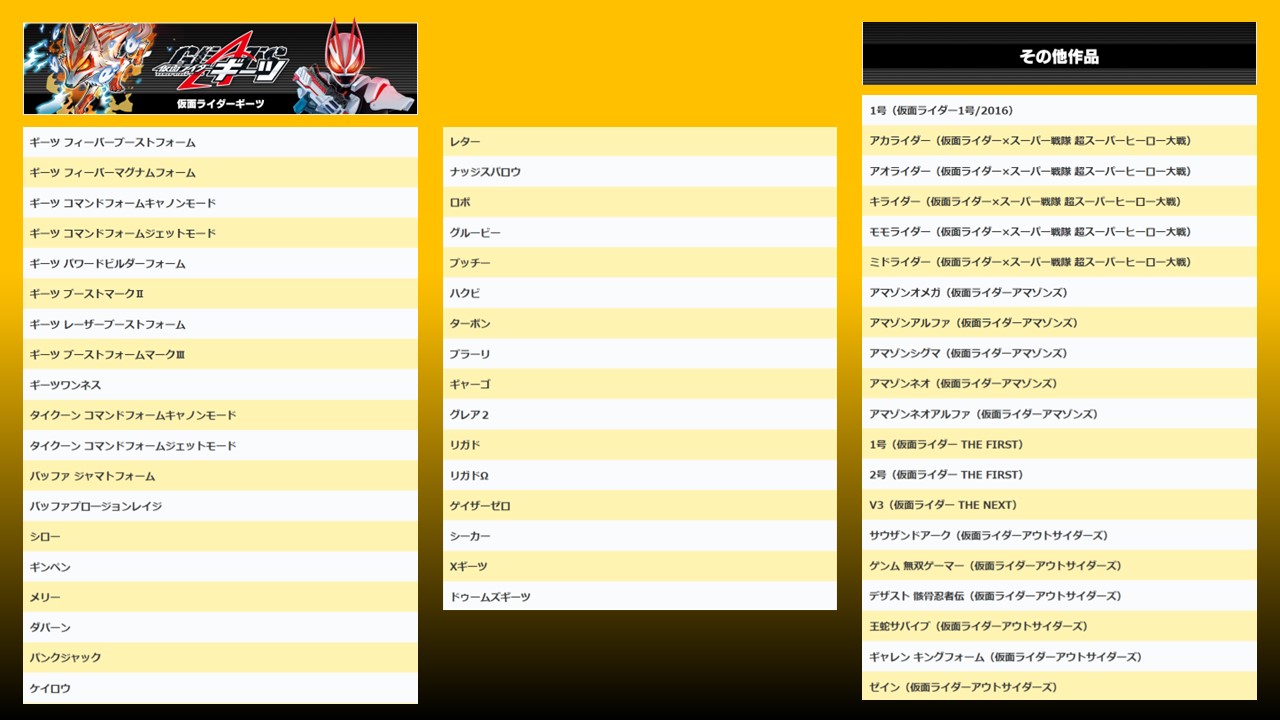Viewport: 1280px width, 720px height.
Task: Select ギーツ フィーバーマグナムフォーム row
Action: (x=220, y=172)
